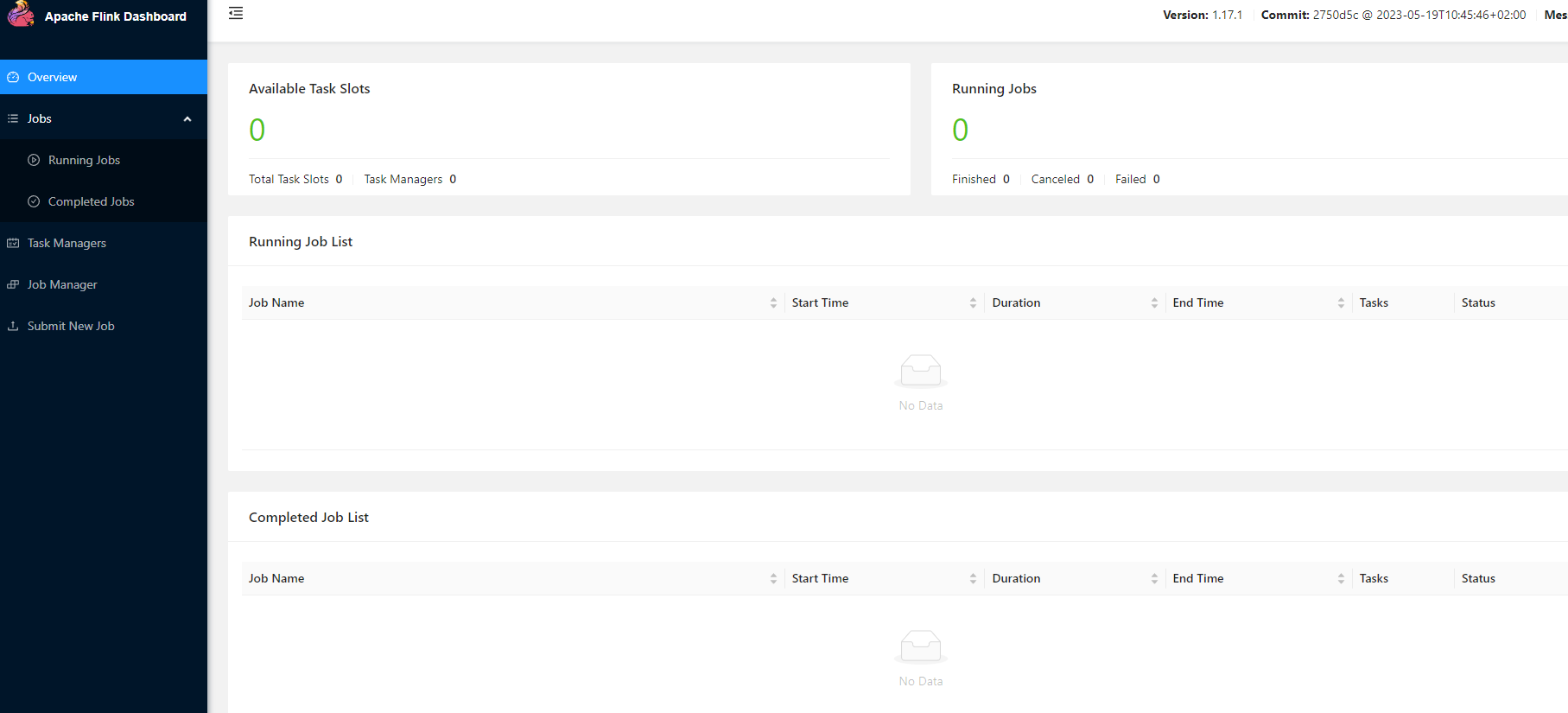Click the Jobs list icon in sidebar

pos(13,118)
